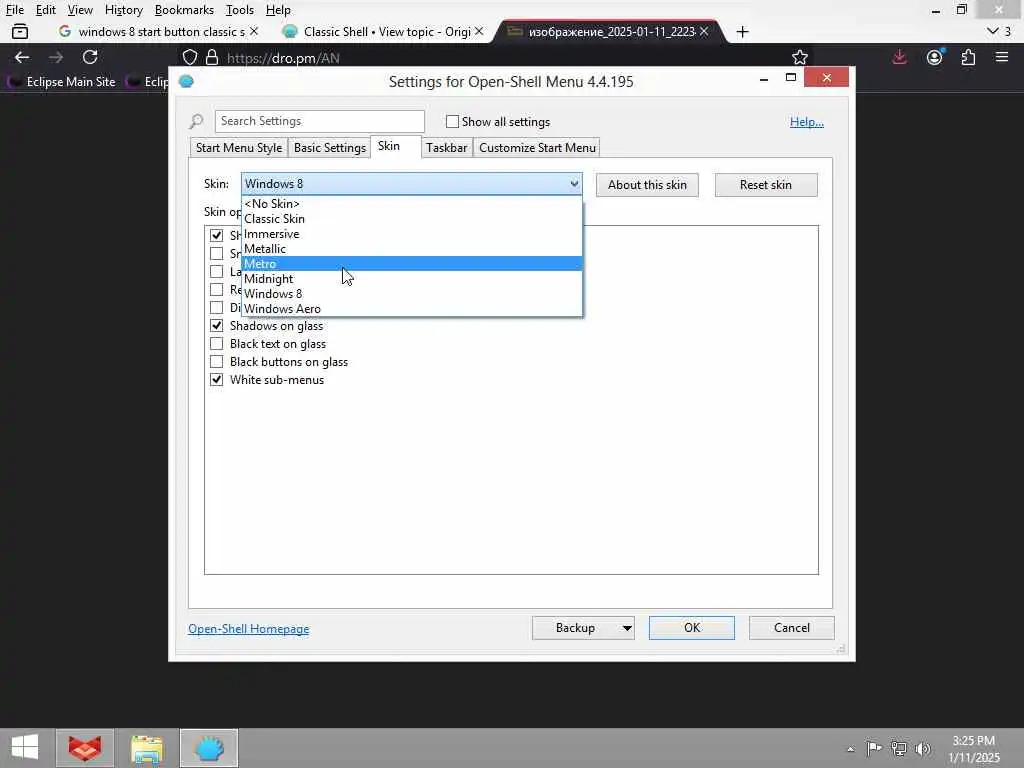The width and height of the screenshot is (1024, 768).
Task: Go back in browser
Action: click(22, 57)
